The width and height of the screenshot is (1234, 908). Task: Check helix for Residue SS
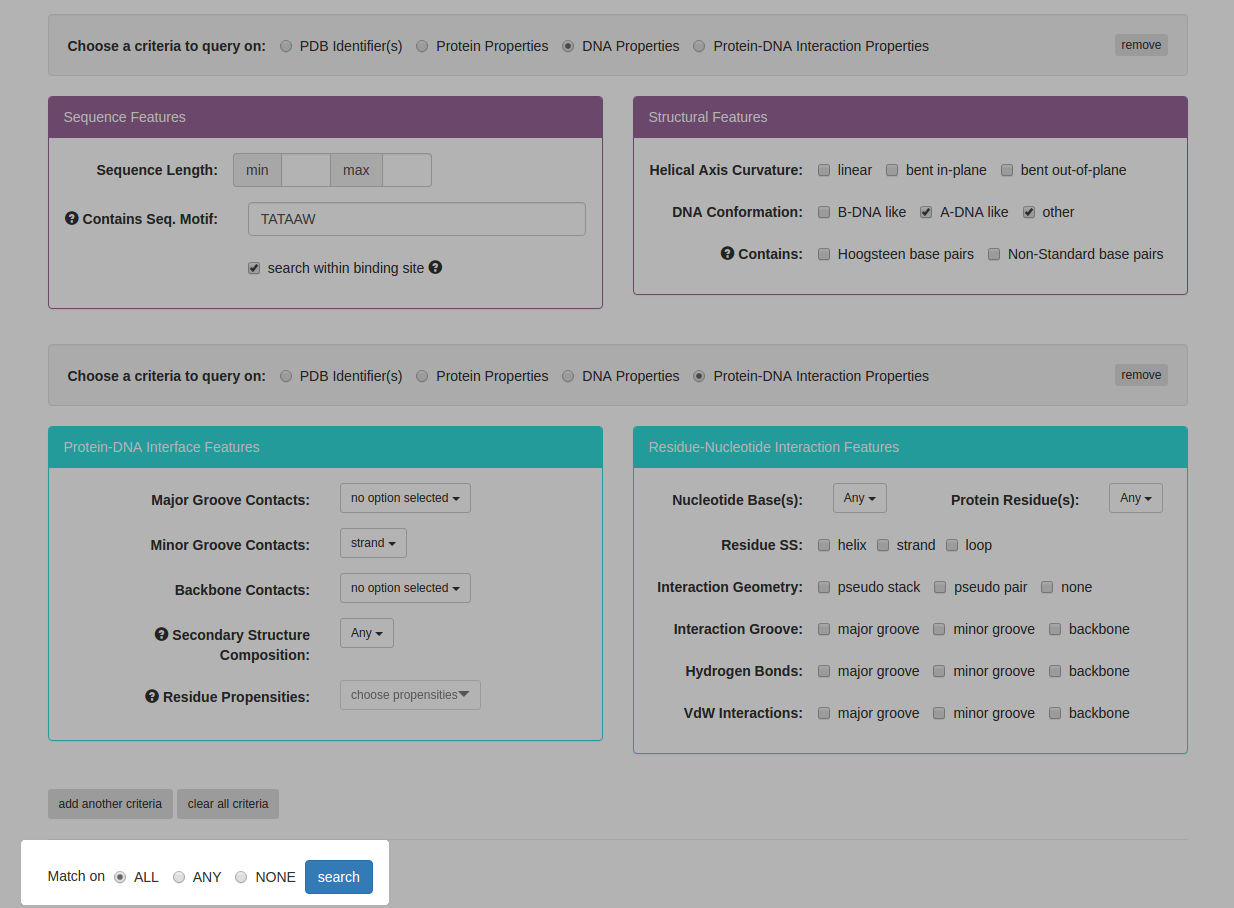click(x=824, y=545)
